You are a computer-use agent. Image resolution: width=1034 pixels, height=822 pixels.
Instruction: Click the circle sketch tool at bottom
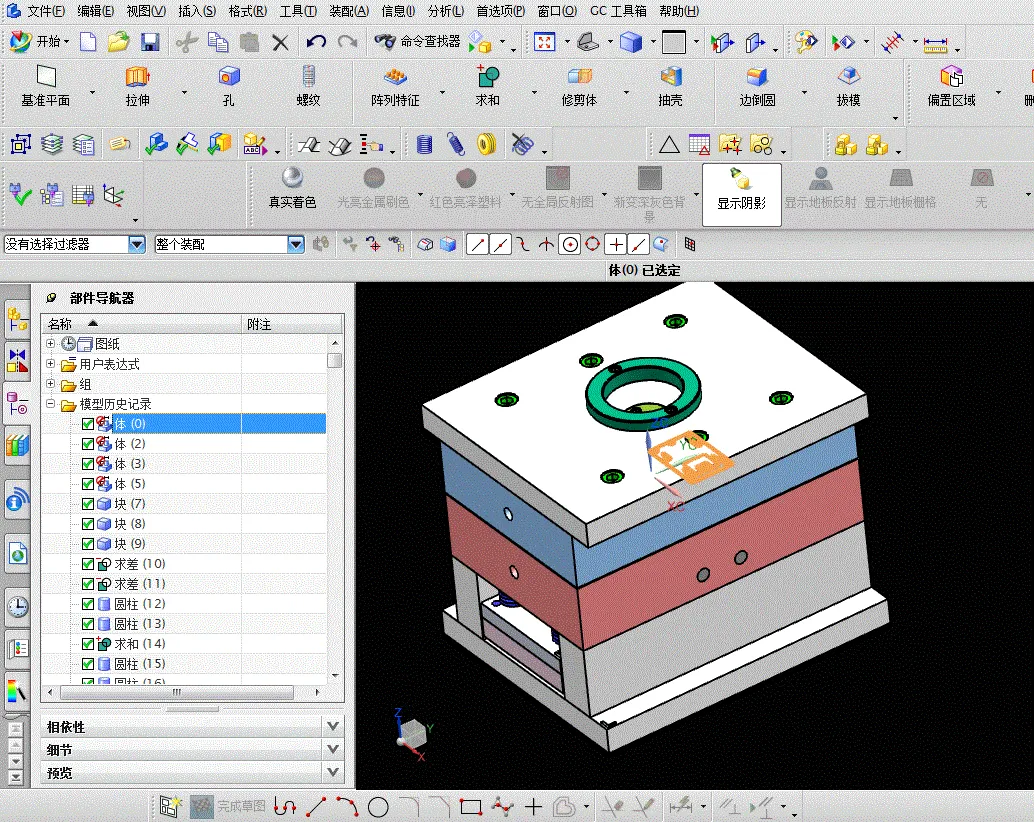(378, 807)
